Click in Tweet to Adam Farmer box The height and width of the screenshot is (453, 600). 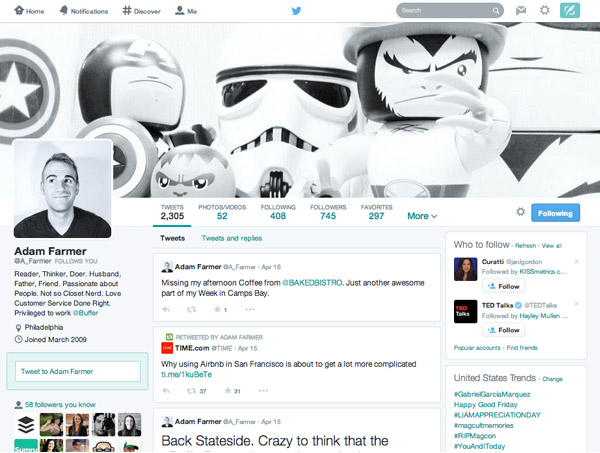point(78,372)
